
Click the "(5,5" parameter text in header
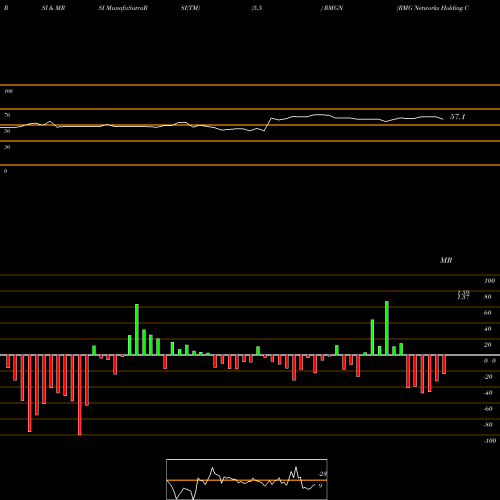(257, 8)
